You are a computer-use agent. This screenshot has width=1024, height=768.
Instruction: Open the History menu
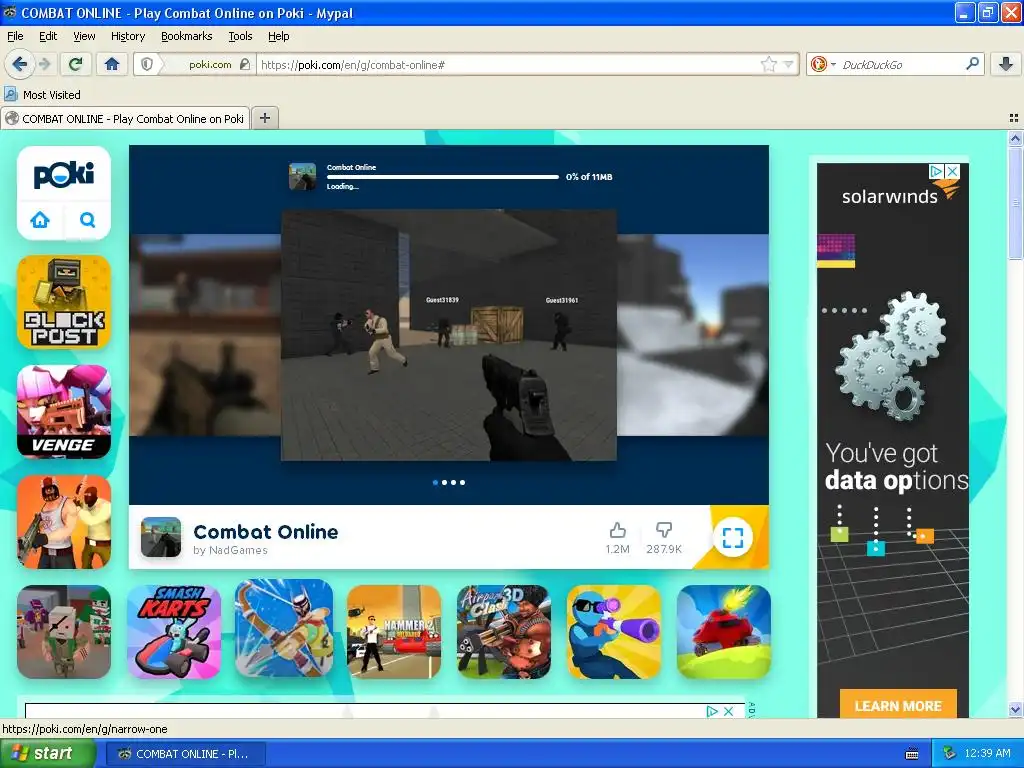pyautogui.click(x=127, y=36)
